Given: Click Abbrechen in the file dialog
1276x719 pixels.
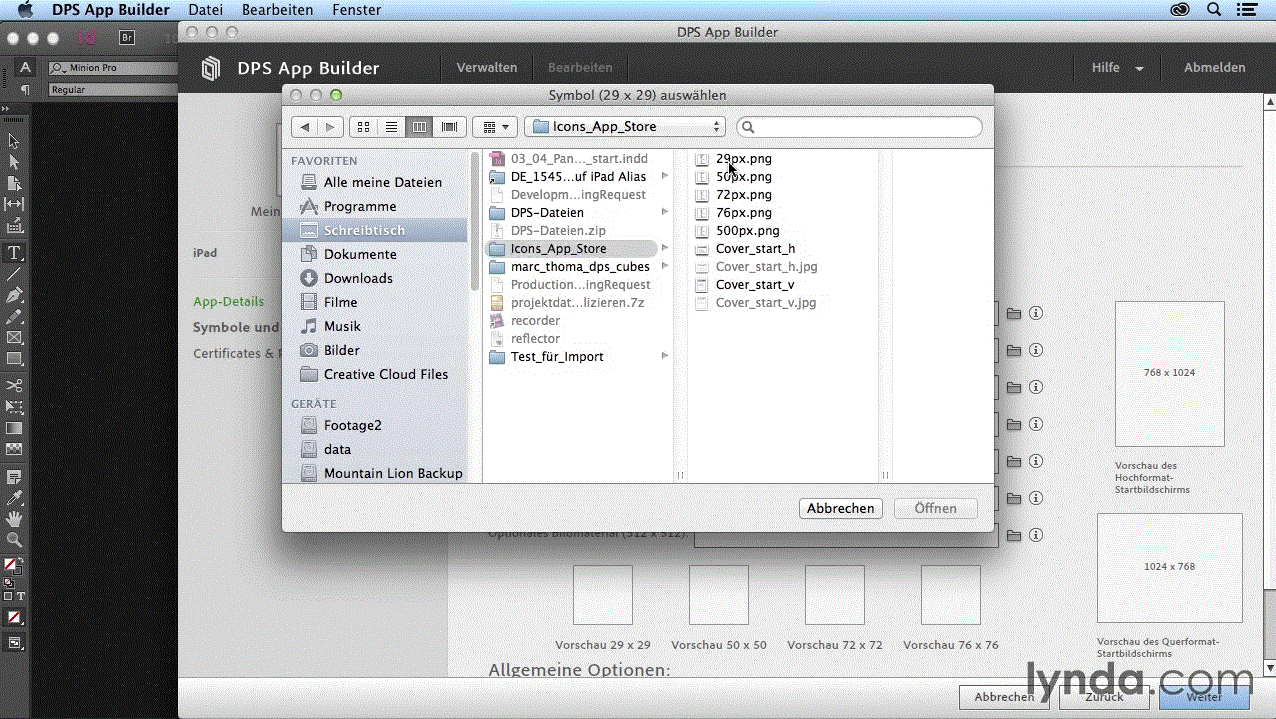Looking at the screenshot, I should tap(841, 508).
